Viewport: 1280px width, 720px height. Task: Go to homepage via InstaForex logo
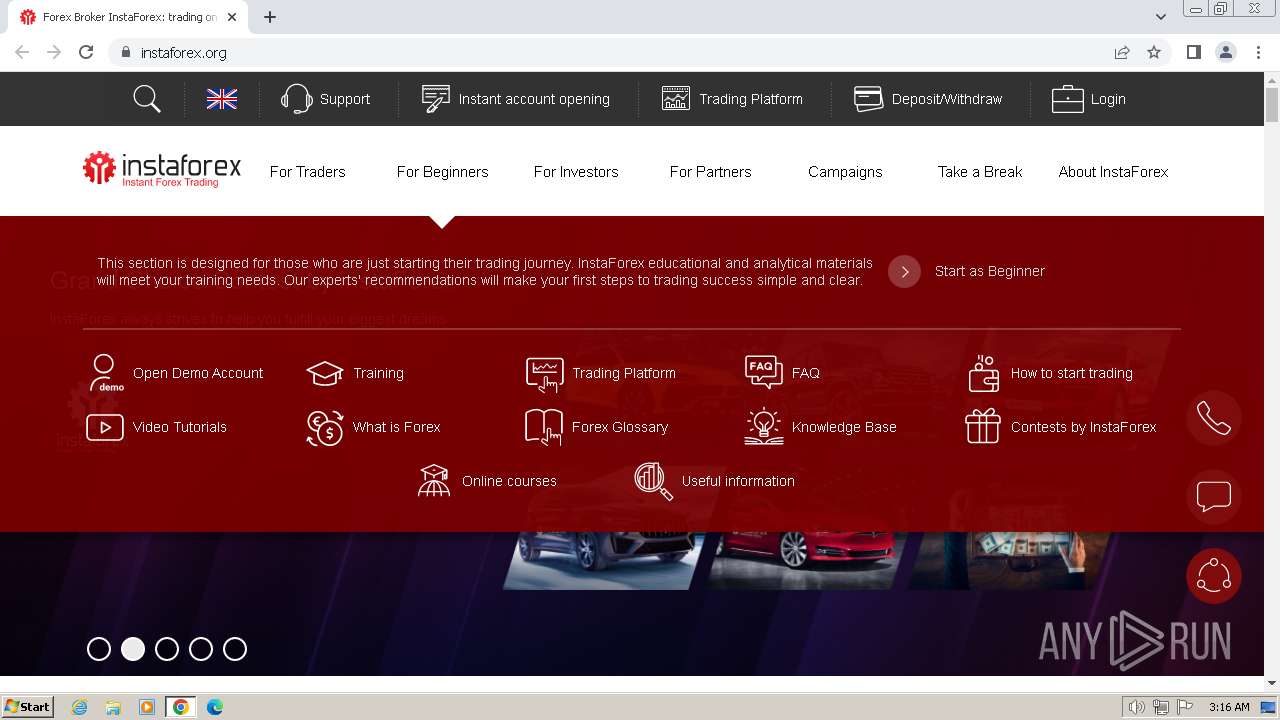tap(162, 170)
